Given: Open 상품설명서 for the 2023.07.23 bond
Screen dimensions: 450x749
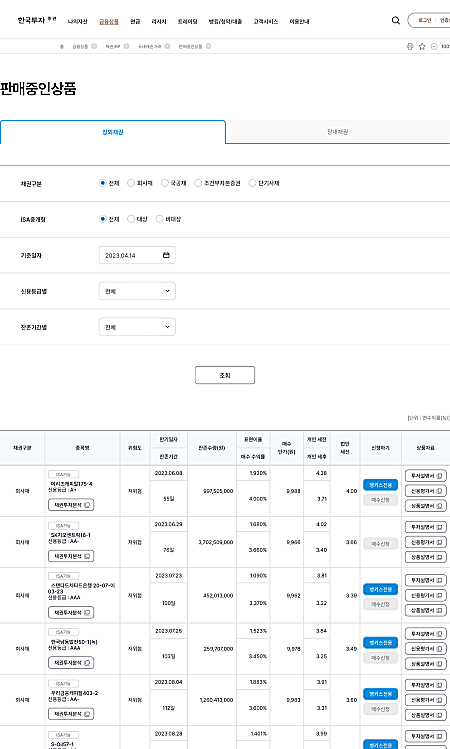Looking at the screenshot, I should coord(426,610).
